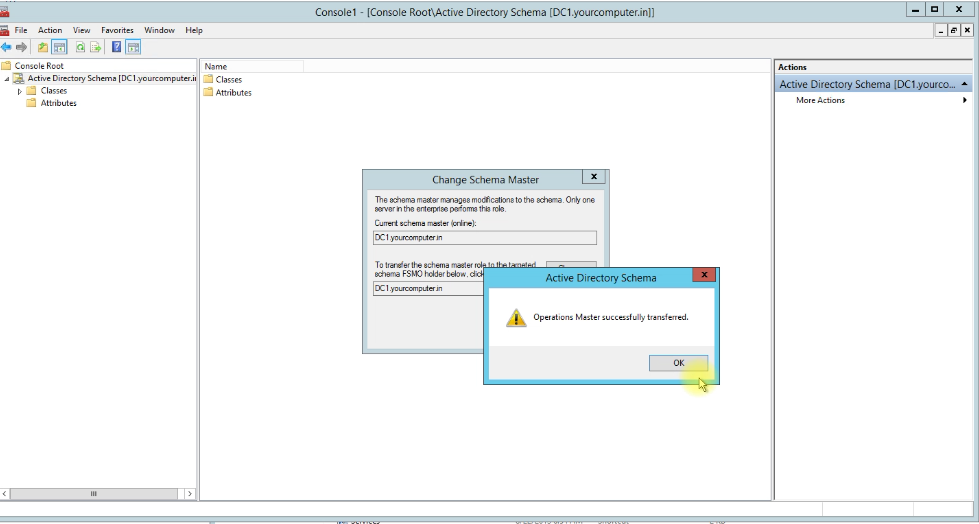This screenshot has width=979, height=524.
Task: Close the Active Directory Schema message box
Action: (x=704, y=275)
